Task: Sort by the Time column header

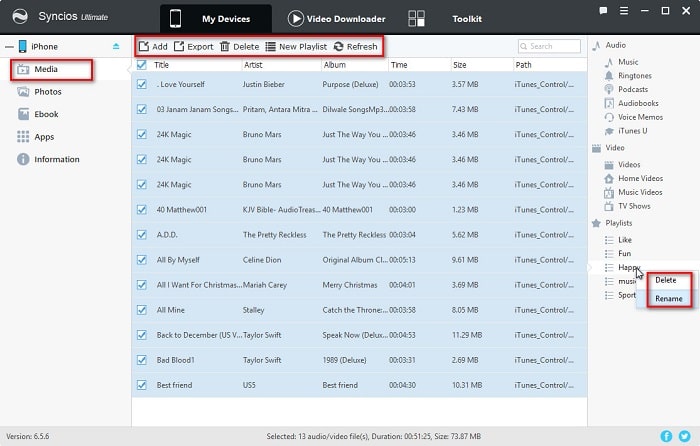Action: [x=399, y=65]
